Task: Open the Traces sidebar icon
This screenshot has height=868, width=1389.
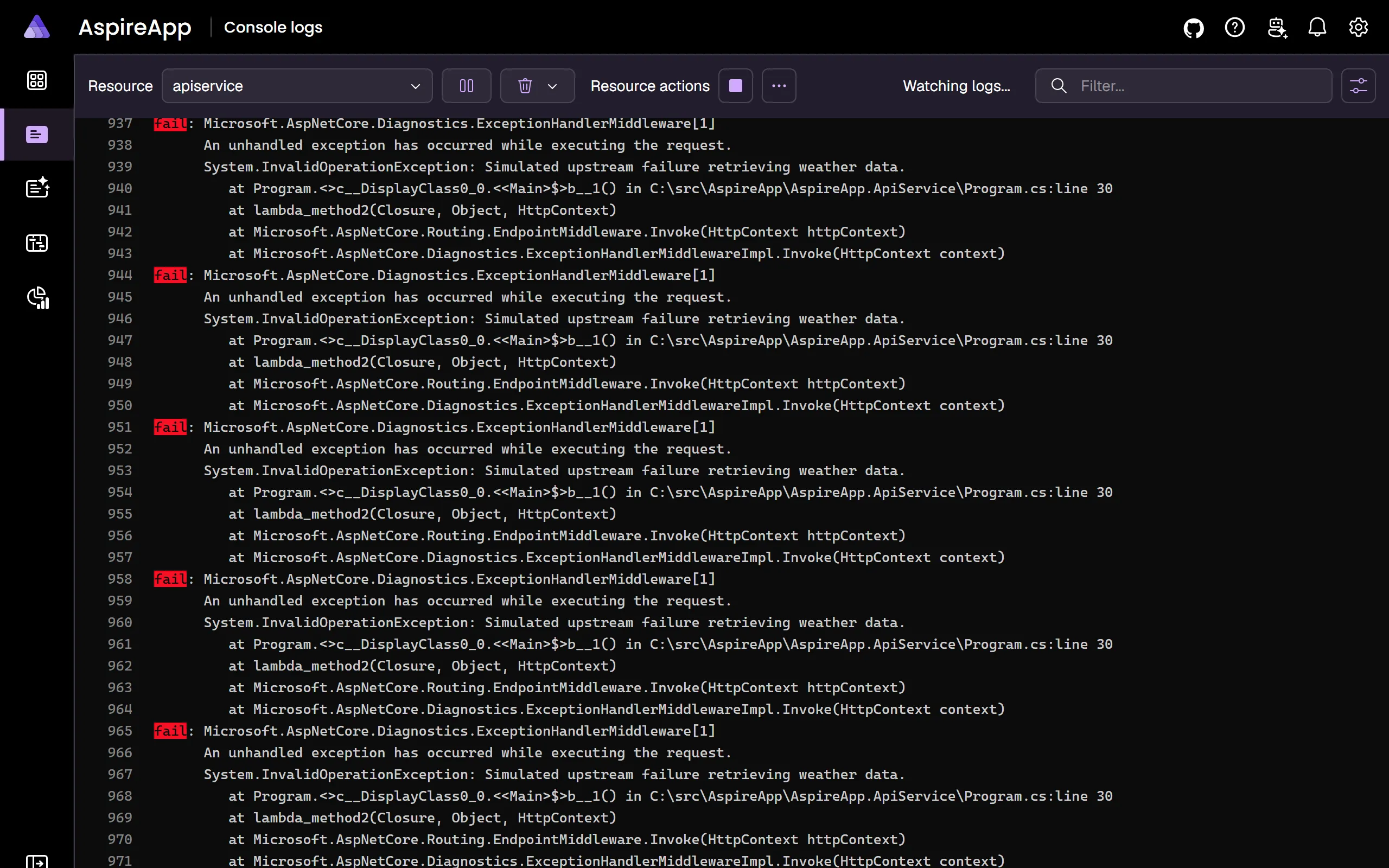Action: 37,243
